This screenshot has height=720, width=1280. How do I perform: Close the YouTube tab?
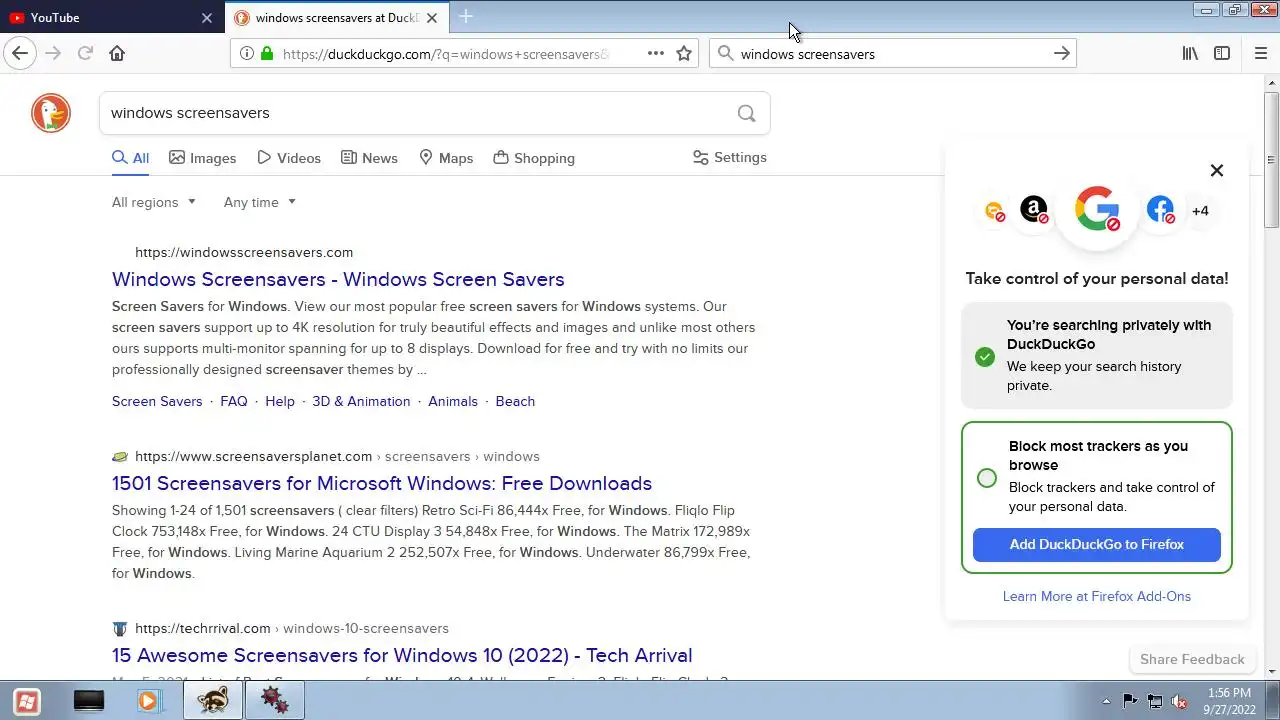(207, 18)
